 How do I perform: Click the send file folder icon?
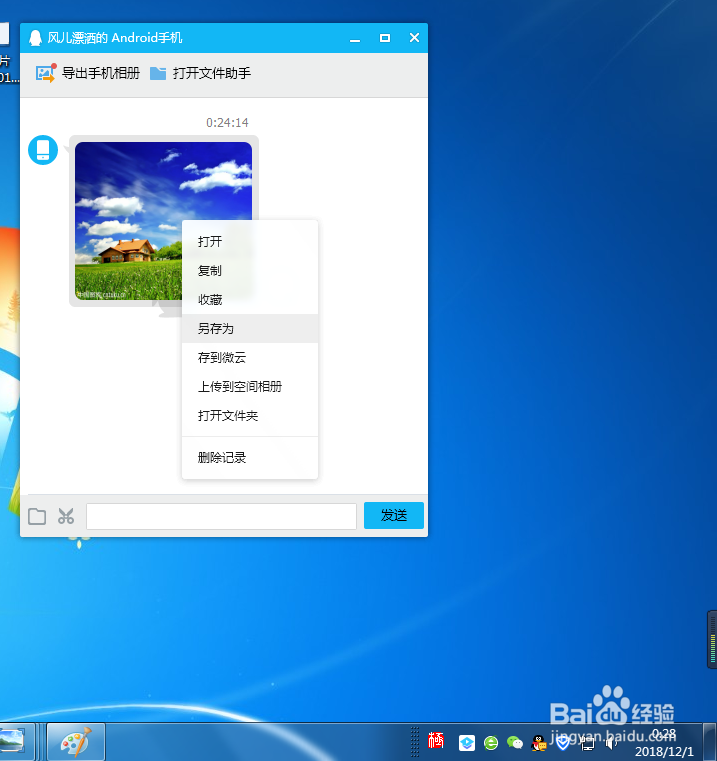(37, 516)
